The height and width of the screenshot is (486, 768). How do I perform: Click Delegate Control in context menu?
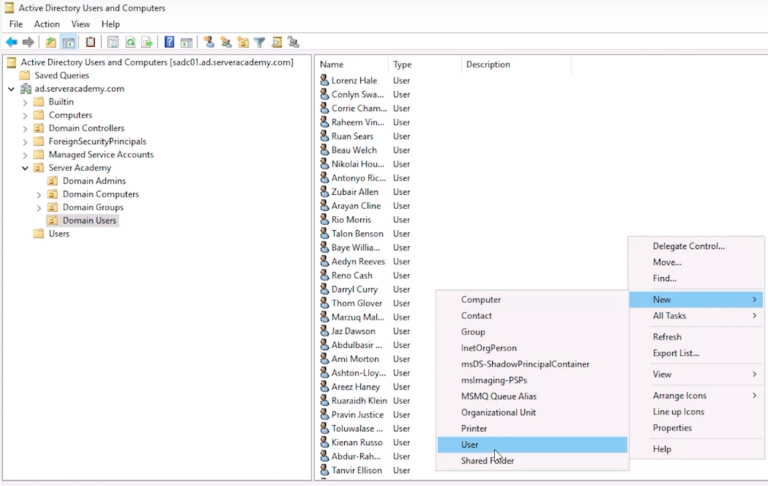(x=688, y=246)
